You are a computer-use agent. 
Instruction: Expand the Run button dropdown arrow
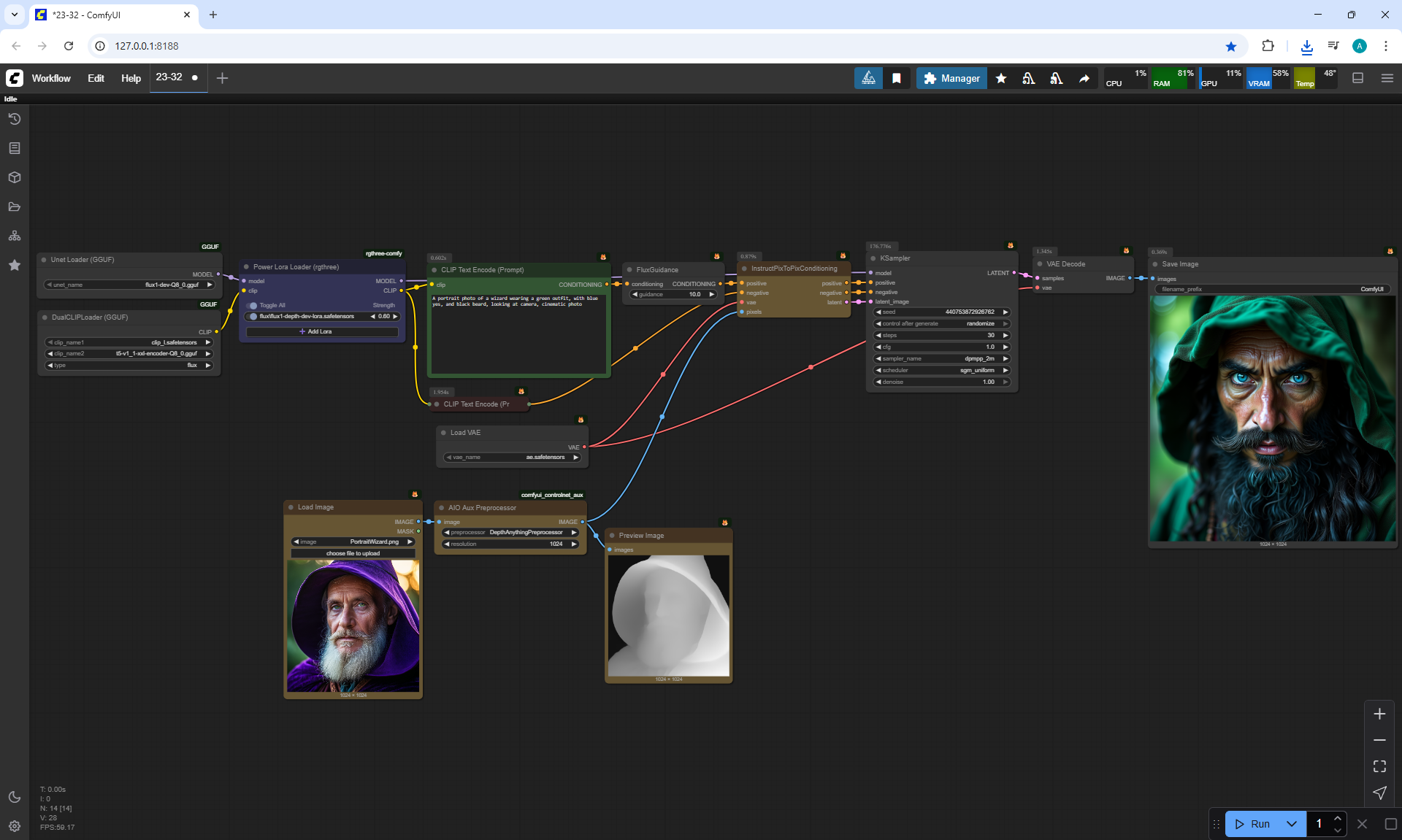pyautogui.click(x=1291, y=824)
